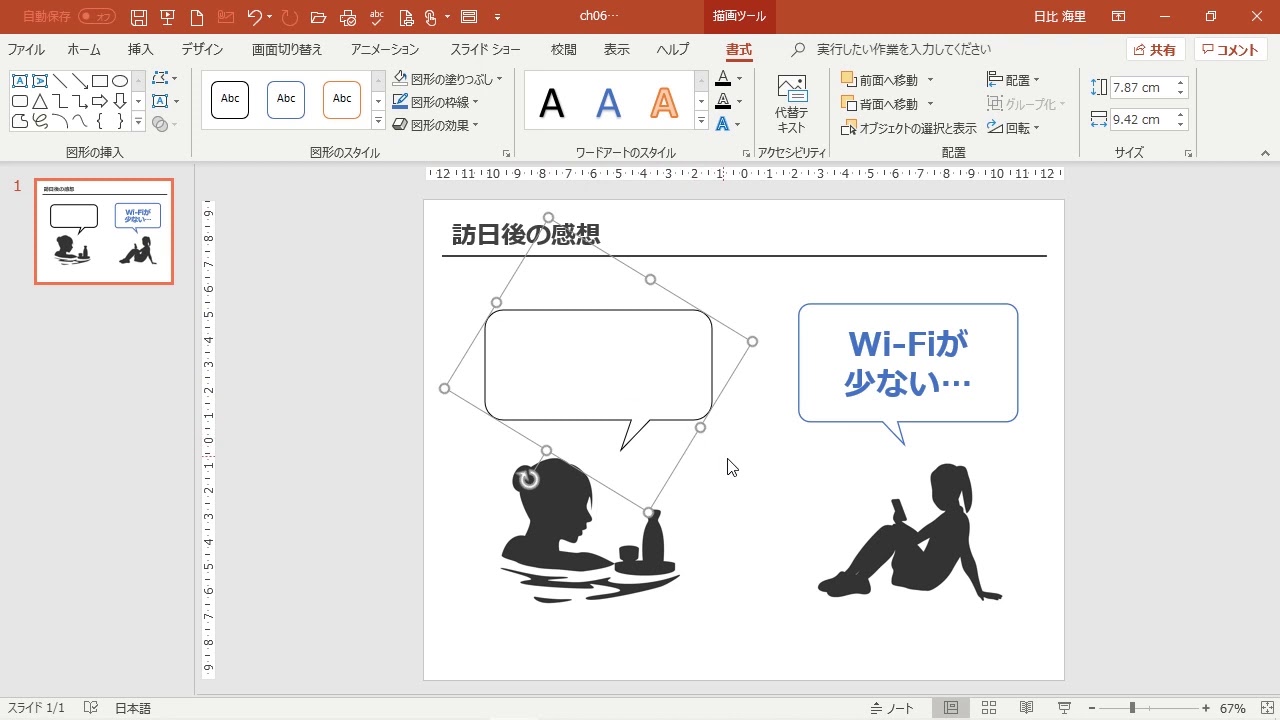Viewport: 1280px width, 720px height.
Task: Fit slide to current window icon
Action: point(1265,708)
